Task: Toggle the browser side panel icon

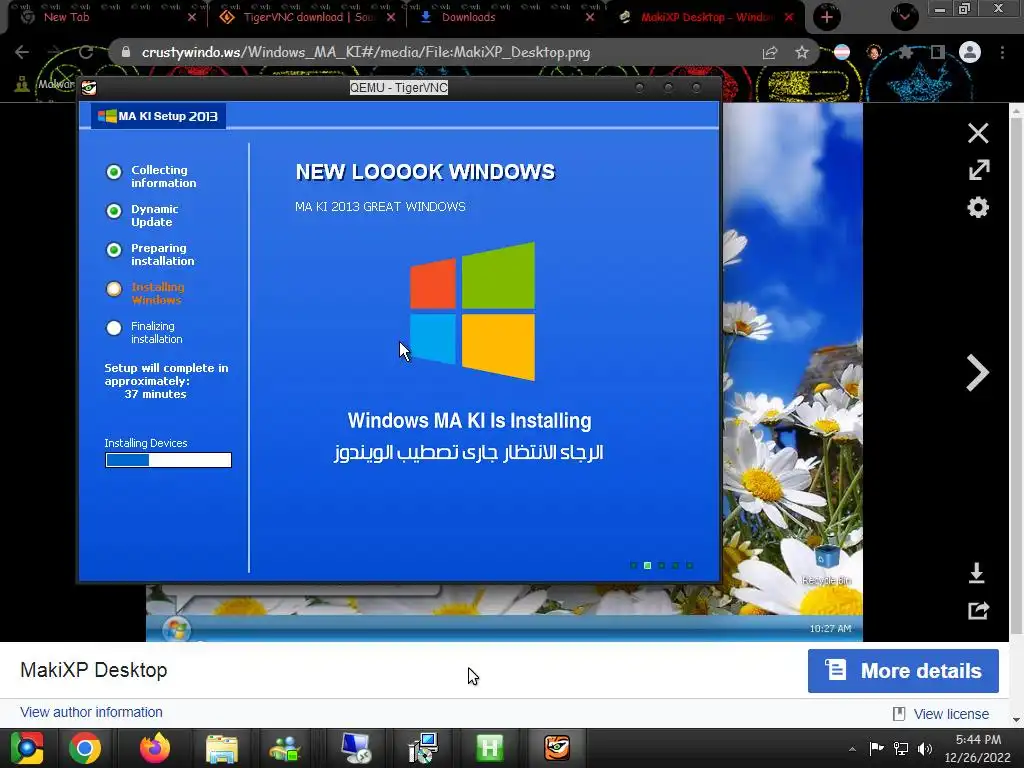Action: click(x=937, y=52)
